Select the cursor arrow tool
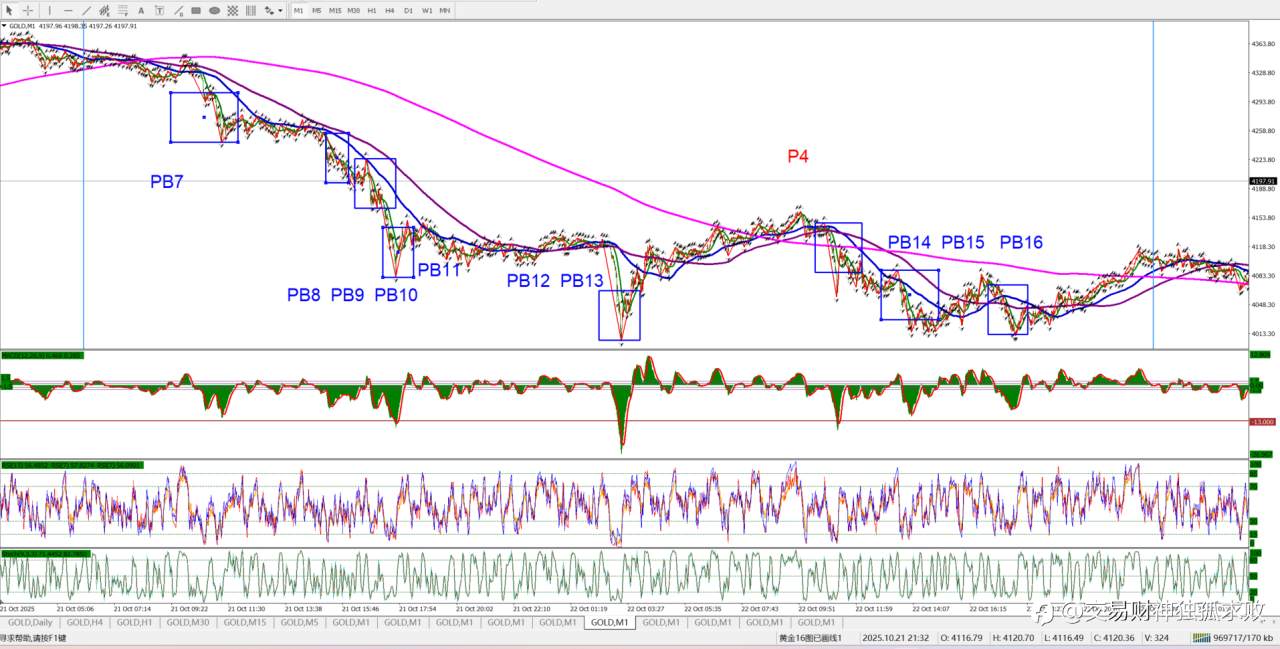This screenshot has height=649, width=1280. (9, 10)
